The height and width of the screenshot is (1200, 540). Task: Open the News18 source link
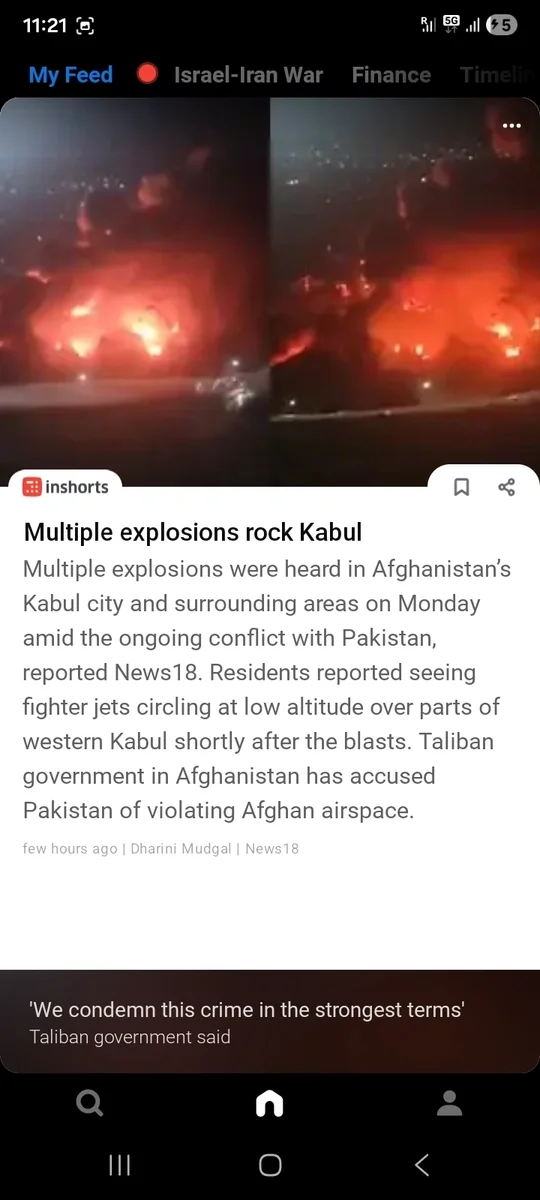pyautogui.click(x=272, y=849)
